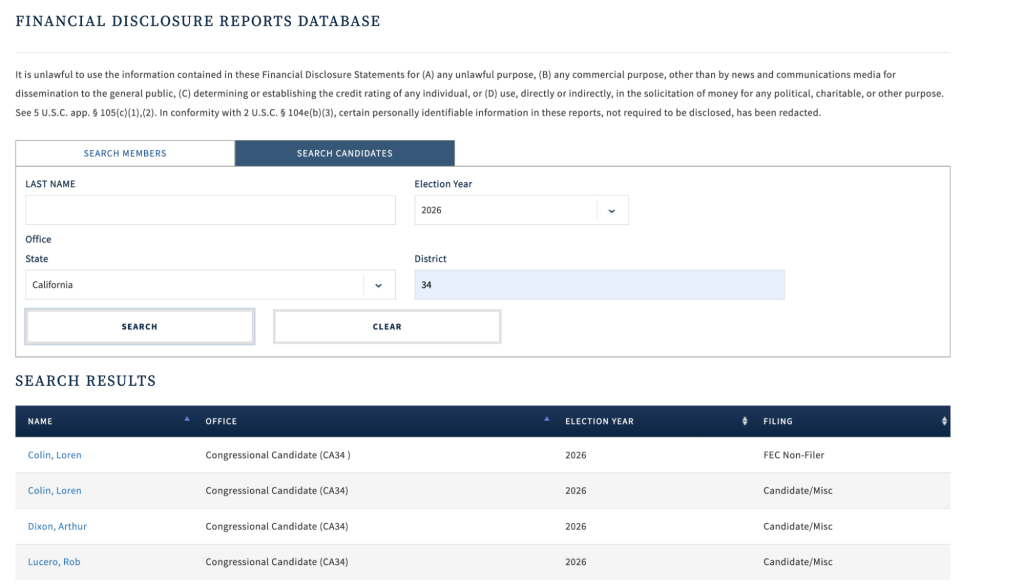Click the Search Results heading
This screenshot has height=588, width=1024.
coord(86,381)
